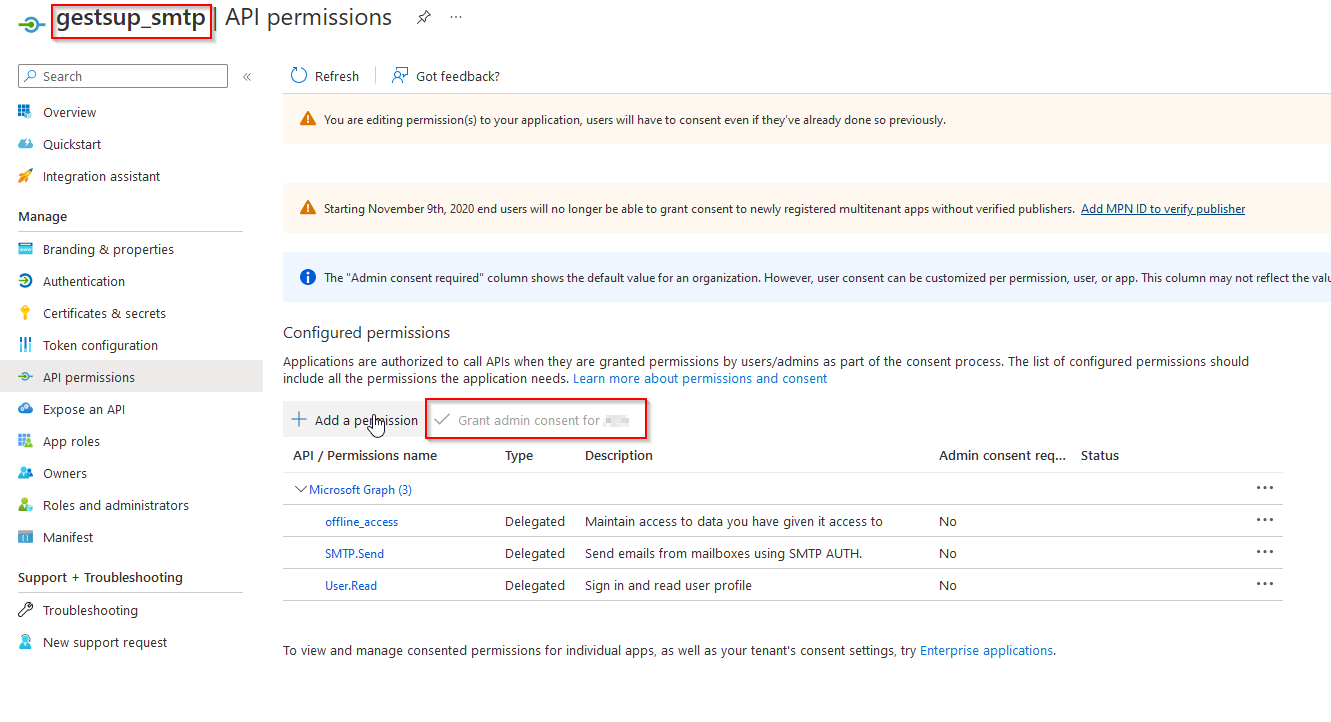This screenshot has width=1331, height=722.
Task: Click the Got feedback? label
Action: pyautogui.click(x=458, y=76)
